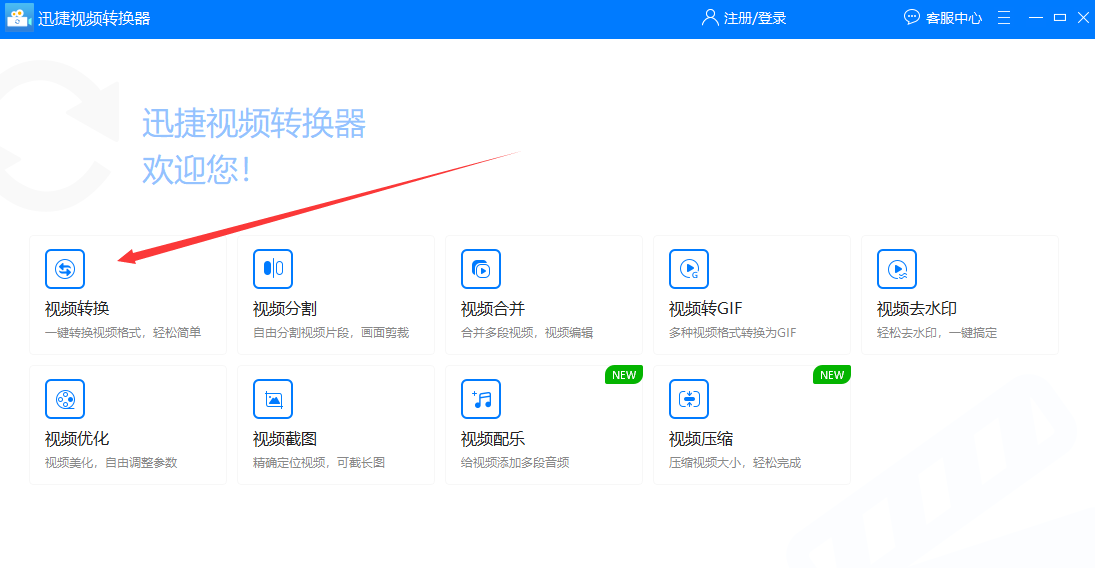Click the 视频压缩 title text
The height and width of the screenshot is (568, 1095).
[701, 439]
